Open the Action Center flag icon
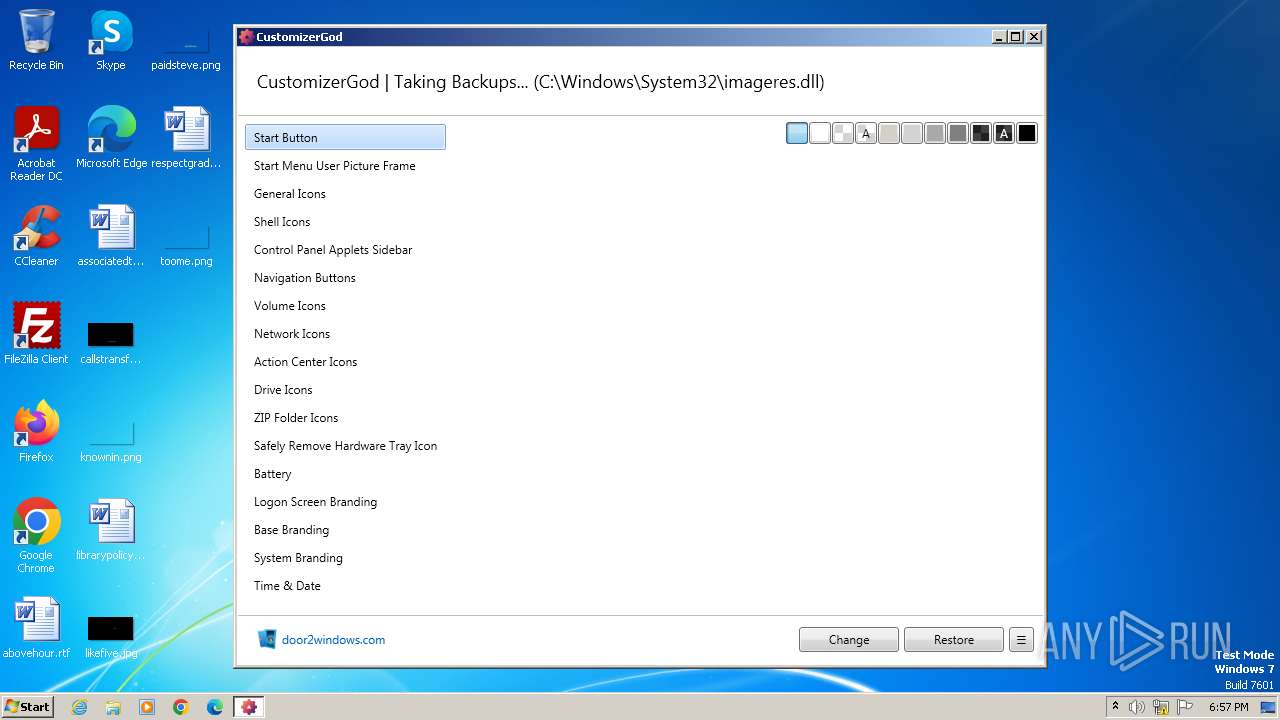 point(1185,707)
